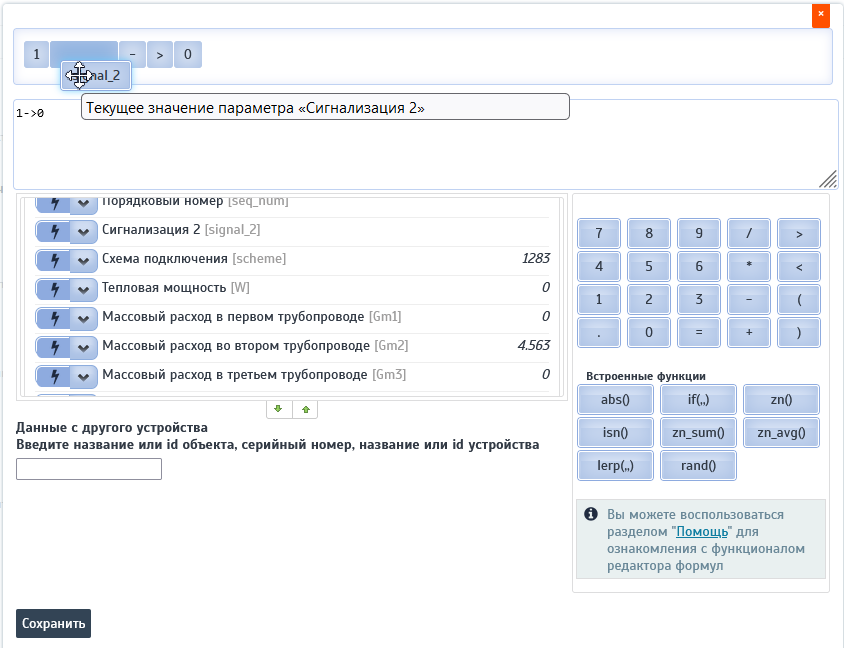844x648 pixels.
Task: Select the '0' token in formula bar
Action: [188, 54]
